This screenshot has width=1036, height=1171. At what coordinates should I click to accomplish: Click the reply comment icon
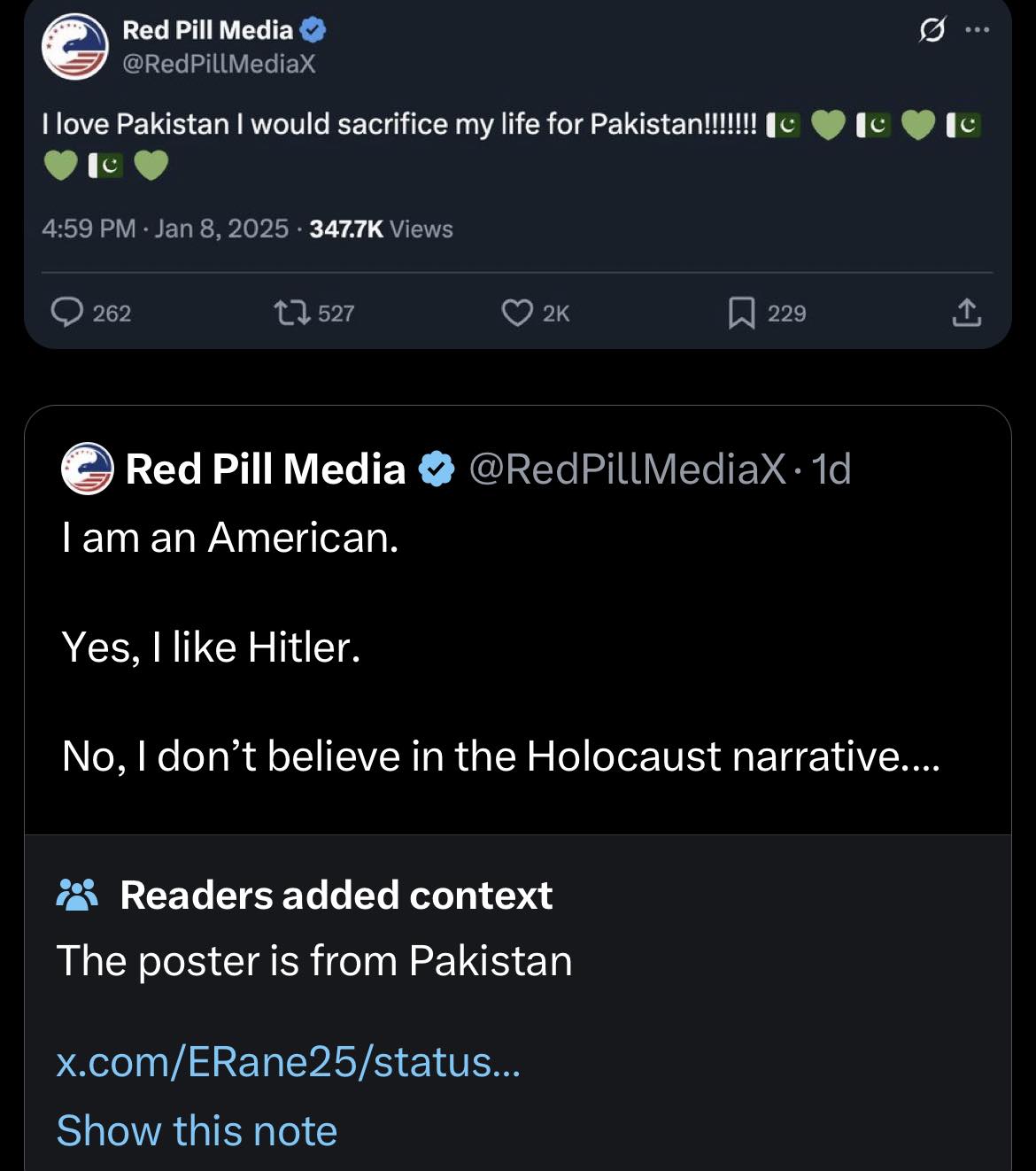(67, 313)
